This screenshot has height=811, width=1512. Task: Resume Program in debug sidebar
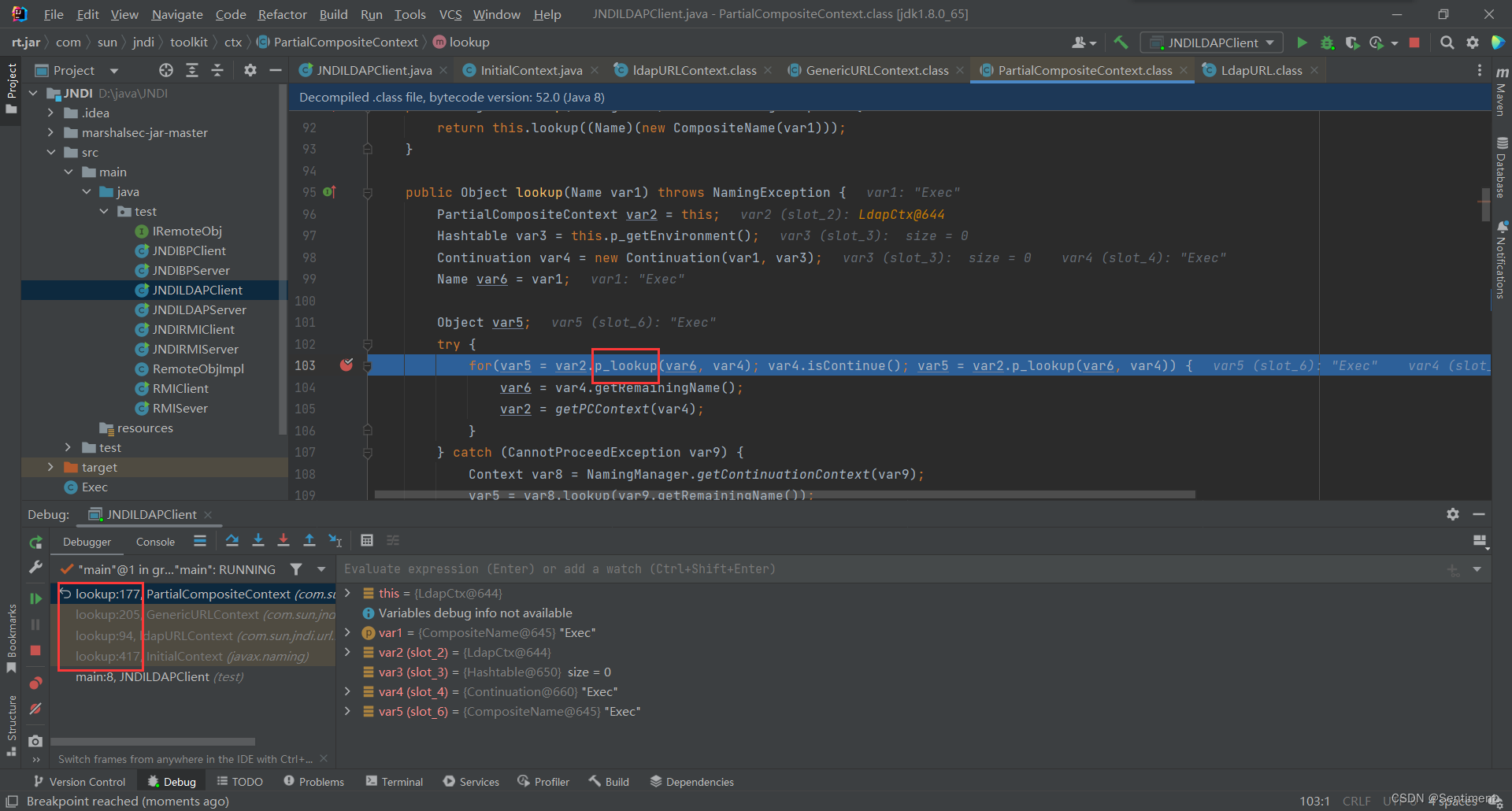coord(35,598)
